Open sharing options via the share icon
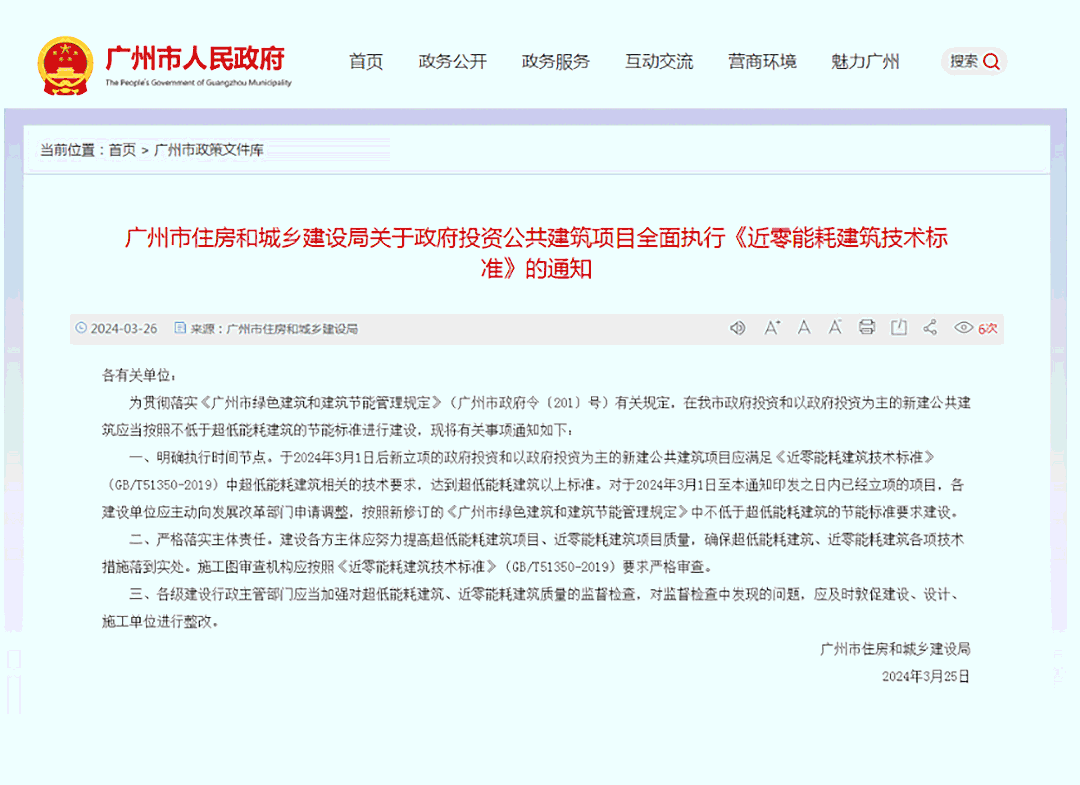 [930, 327]
